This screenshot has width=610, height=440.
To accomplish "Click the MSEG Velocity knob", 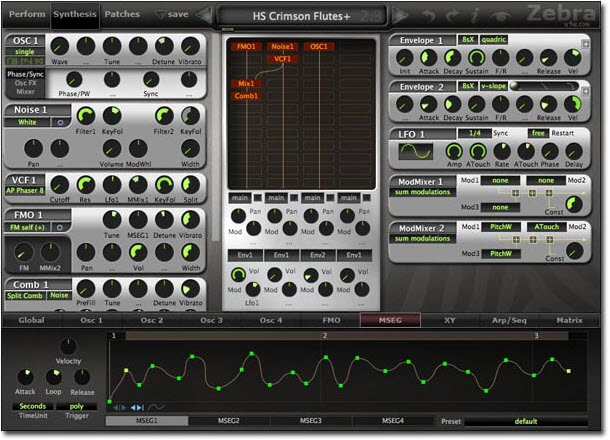I will pos(68,348).
